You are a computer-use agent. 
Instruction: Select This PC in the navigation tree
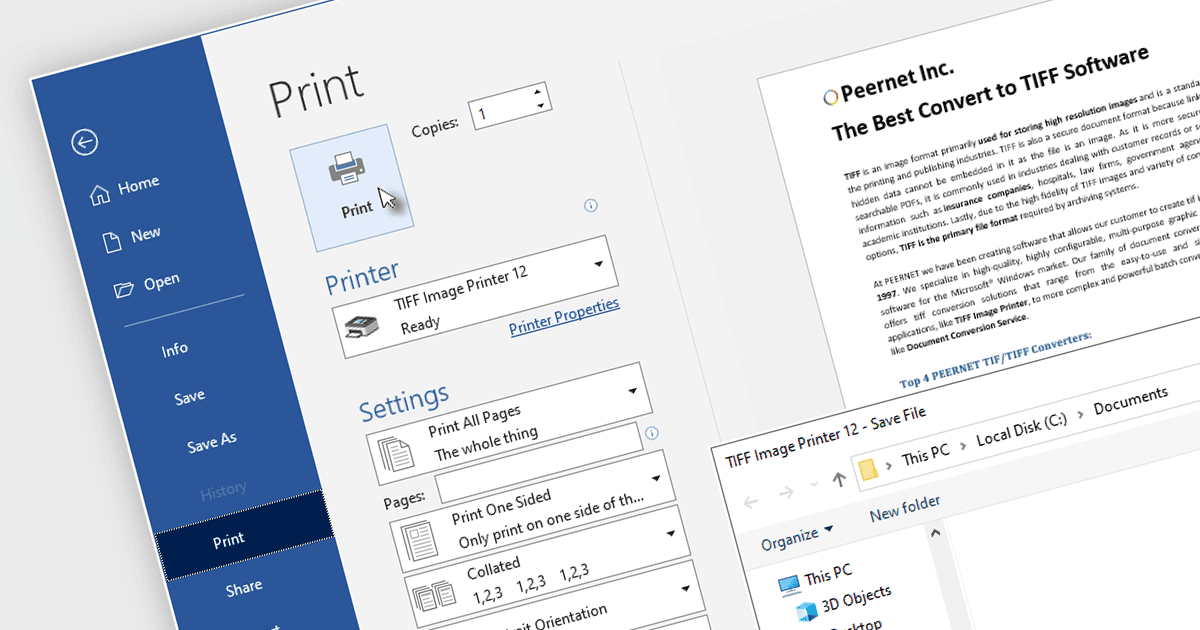pyautogui.click(x=828, y=573)
